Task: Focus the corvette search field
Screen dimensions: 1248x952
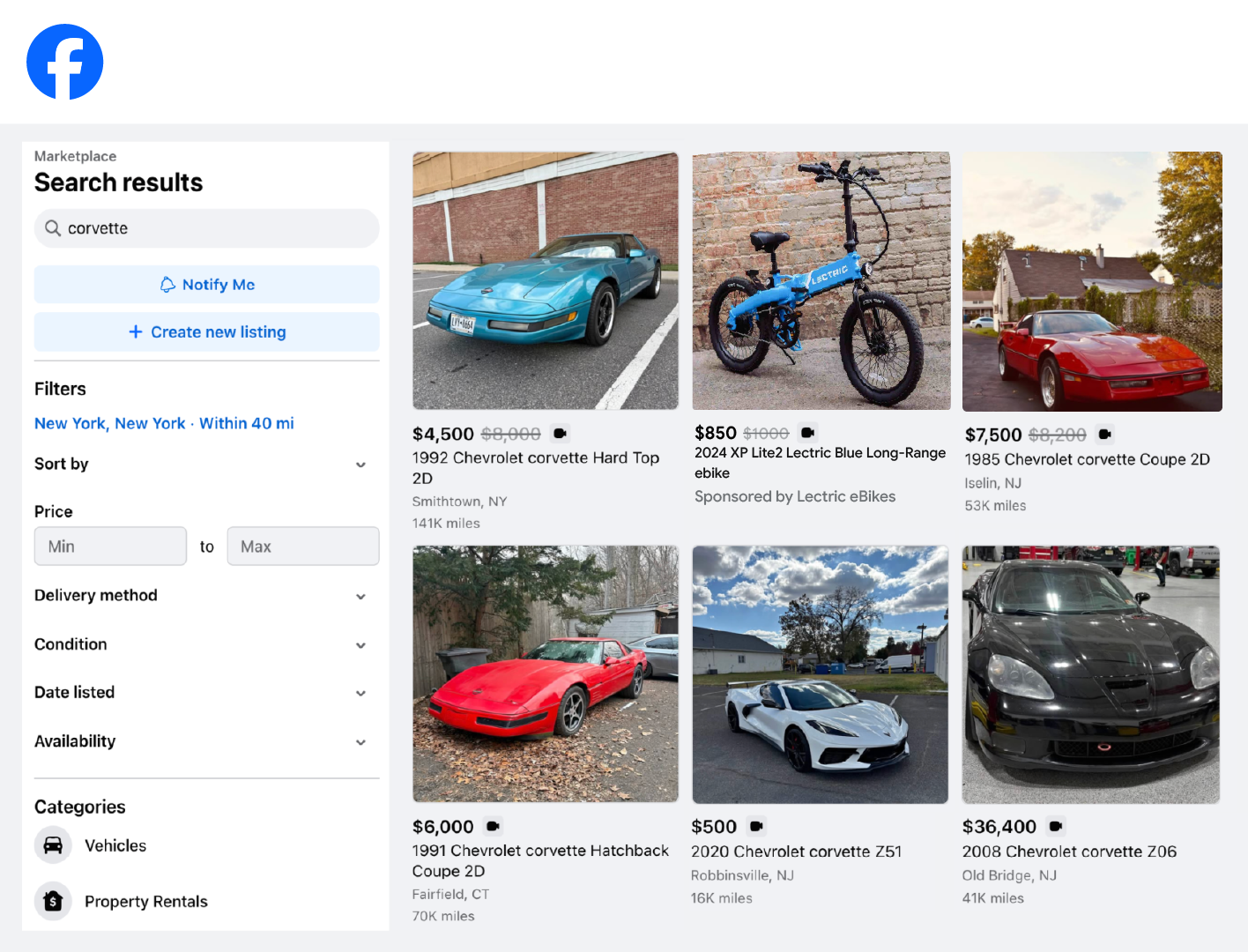Action: click(207, 228)
